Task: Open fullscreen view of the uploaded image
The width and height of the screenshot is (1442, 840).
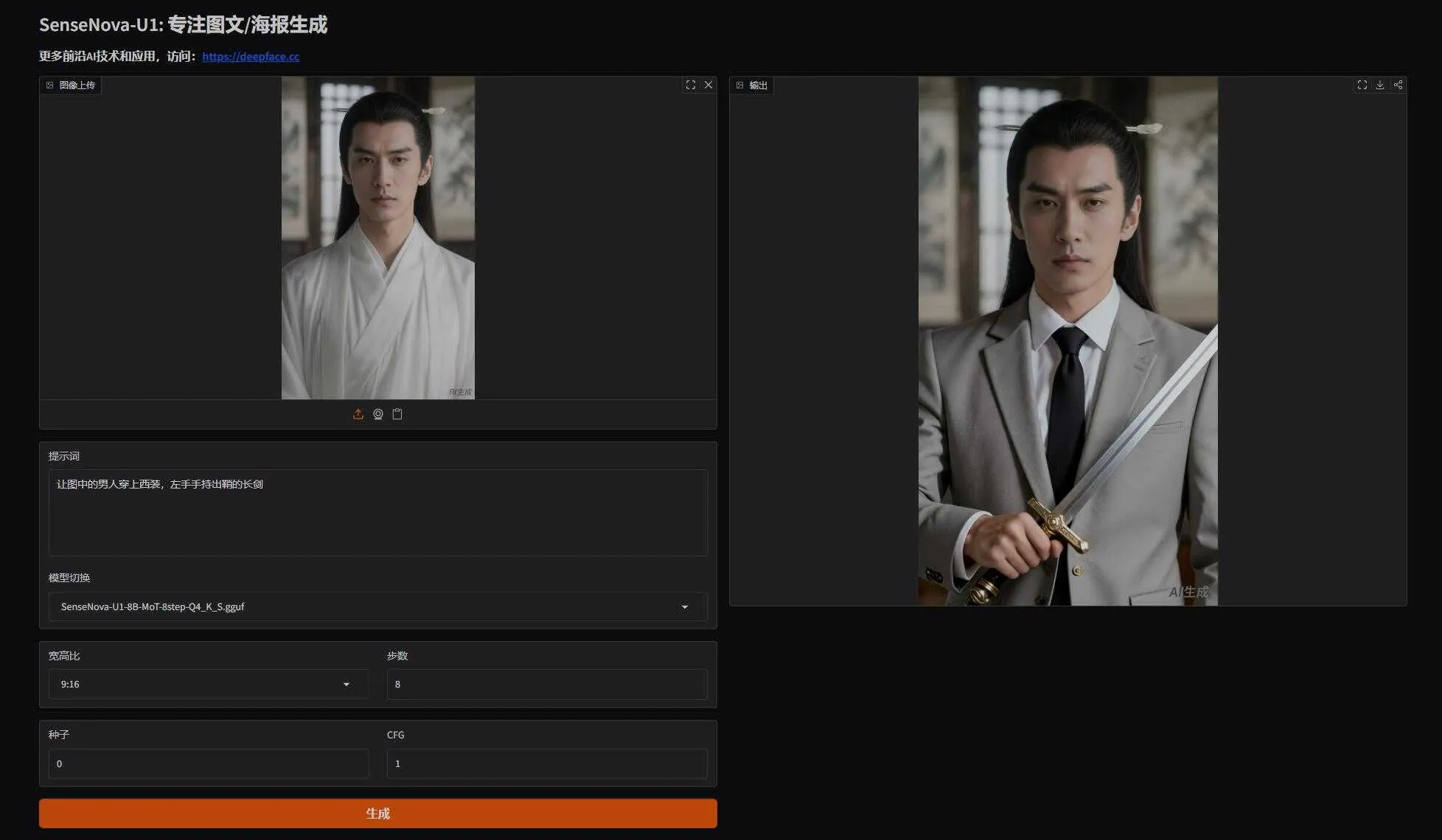Action: coord(691,85)
